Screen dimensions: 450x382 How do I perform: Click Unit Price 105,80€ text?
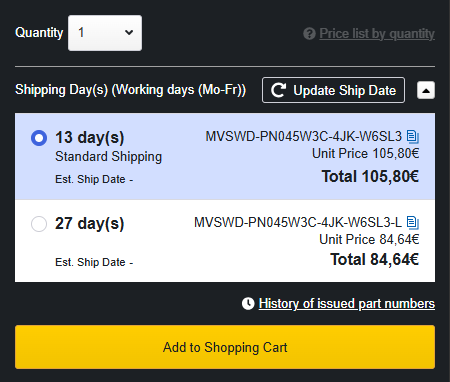click(x=366, y=153)
